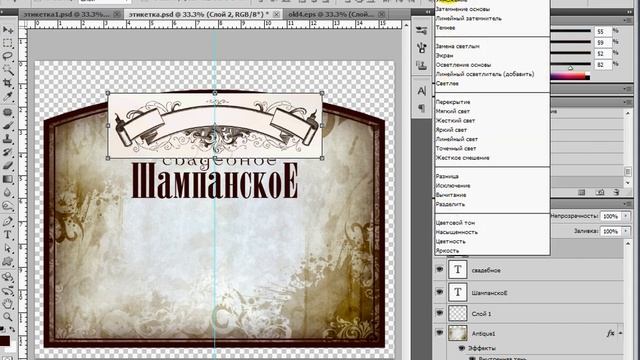Select the Hand tool
This screenshot has width=640, height=360.
tap(8, 304)
